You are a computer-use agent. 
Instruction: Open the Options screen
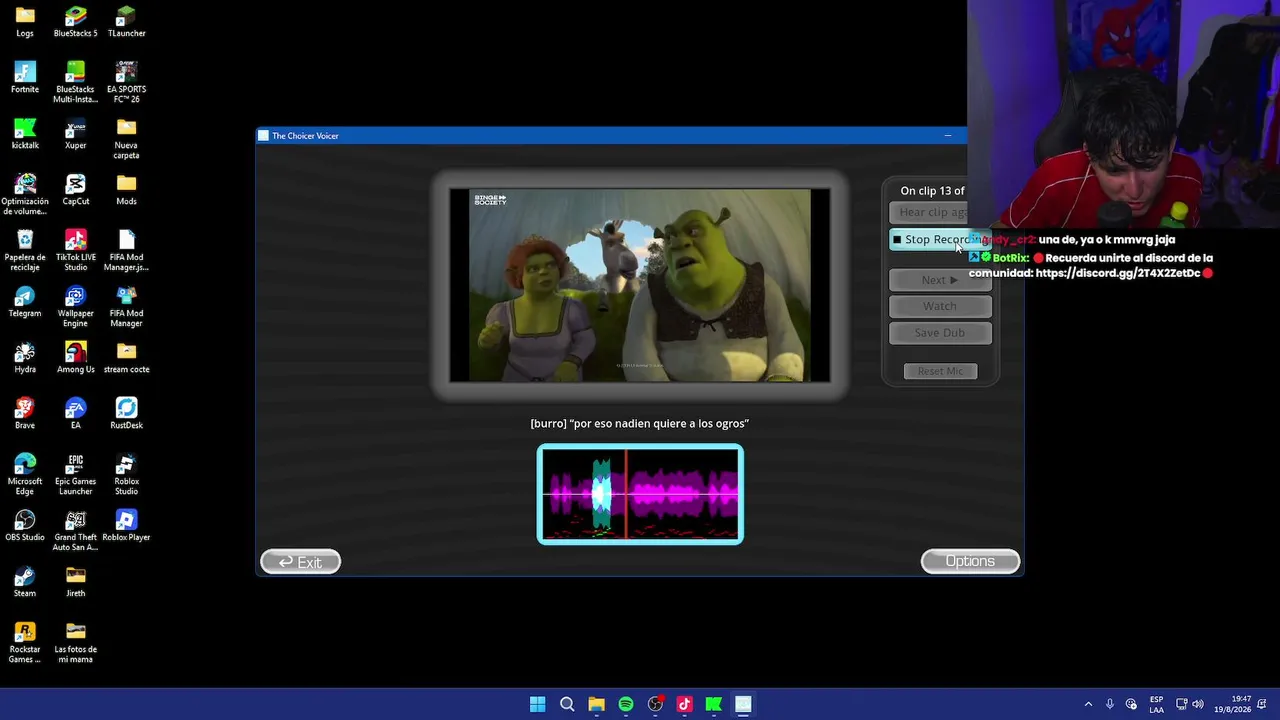click(x=970, y=561)
